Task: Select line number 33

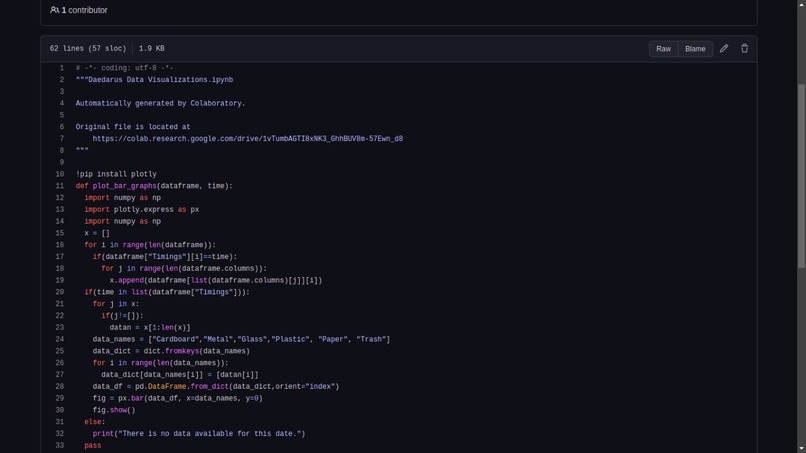Action: [60, 446]
